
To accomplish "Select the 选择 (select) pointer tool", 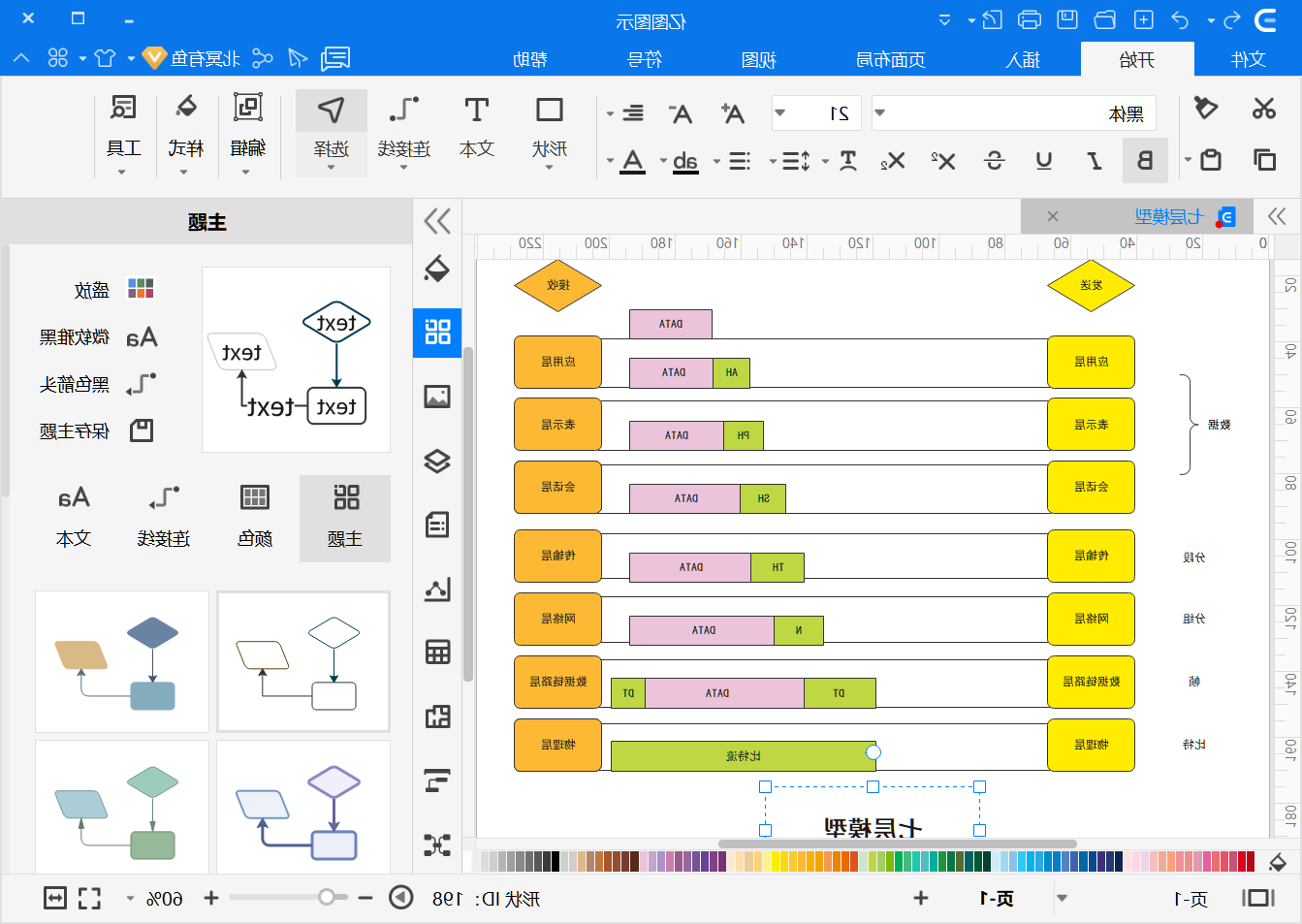I will [332, 133].
